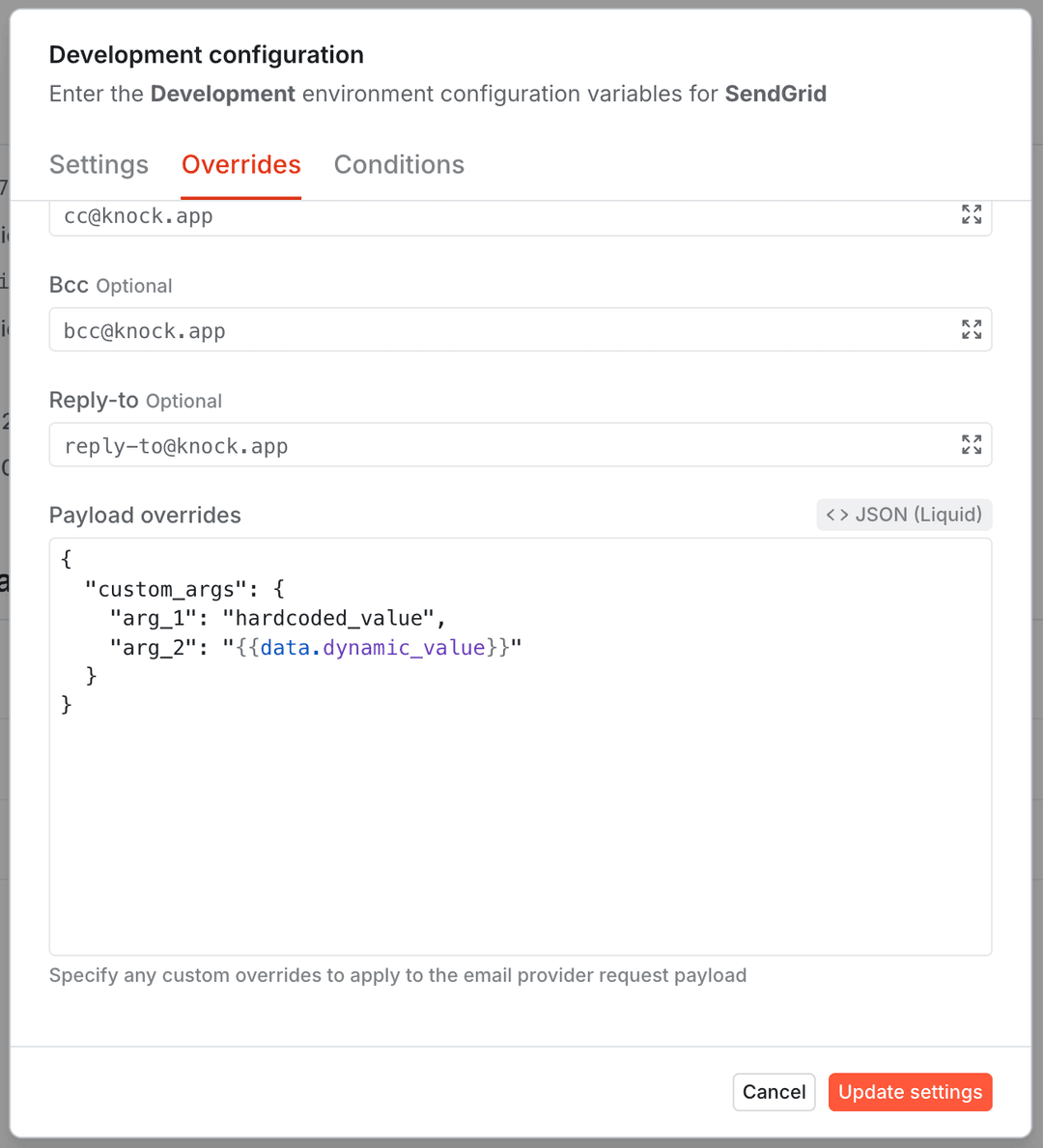Click the expand icon beside cc@knock.app
1043x1148 pixels.
pos(971,214)
